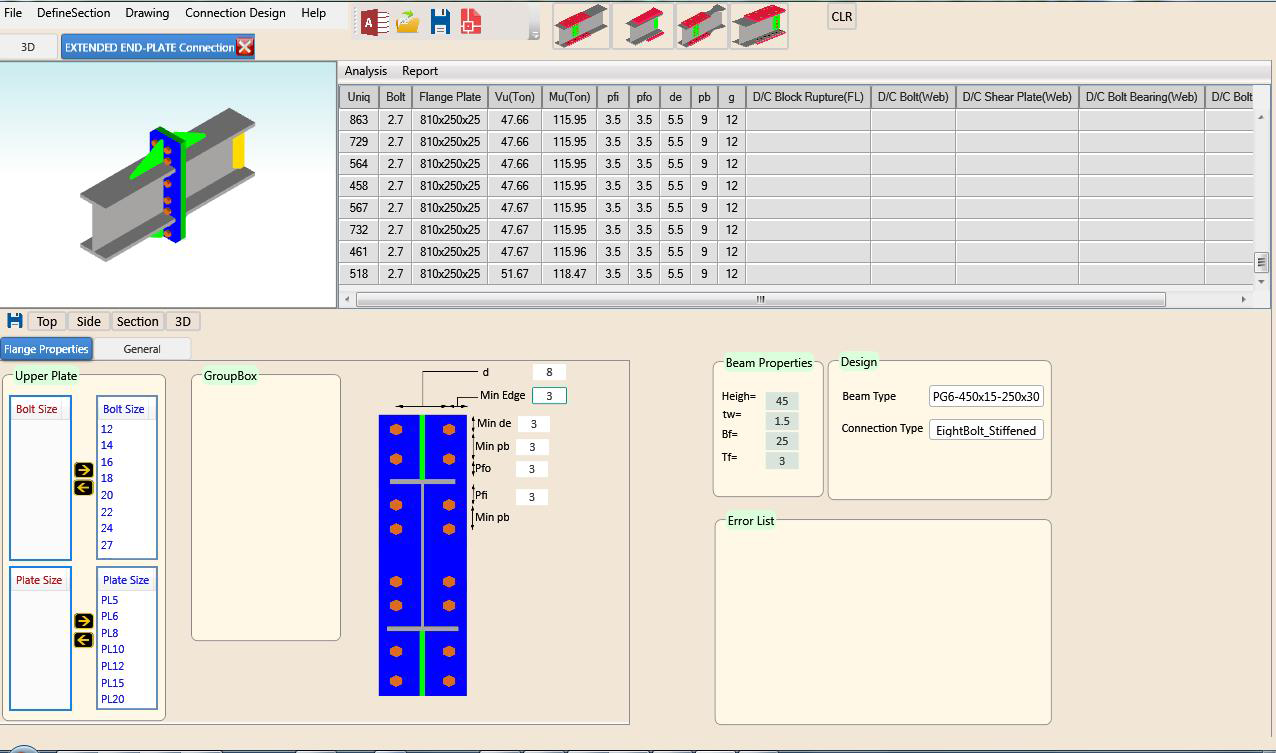Image resolution: width=1276 pixels, height=753 pixels.
Task: Click the red PDF export icon
Action: click(x=472, y=22)
